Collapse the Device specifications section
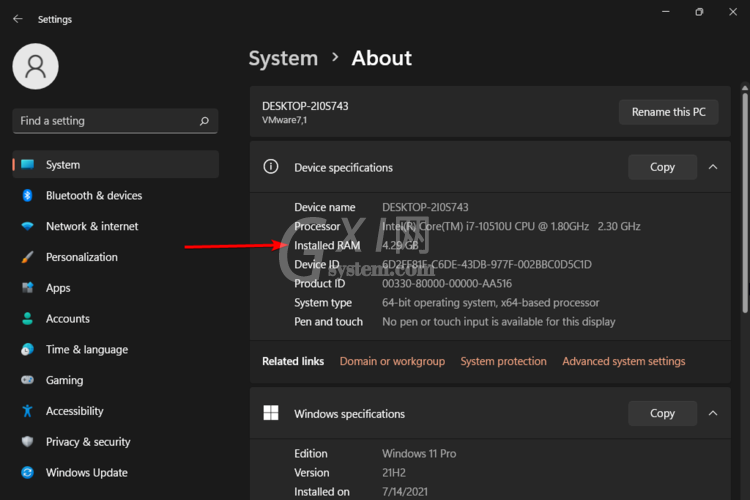Viewport: 750px width, 500px height. [x=713, y=167]
